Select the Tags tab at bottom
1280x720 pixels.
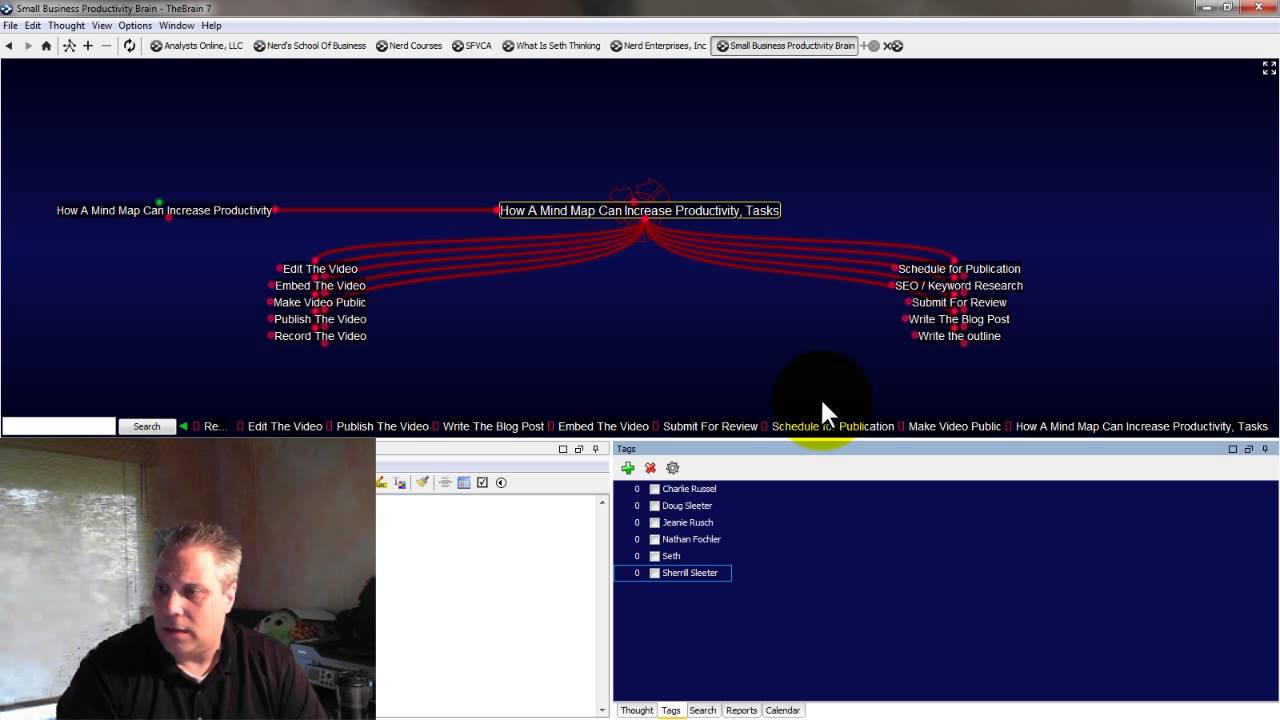(670, 710)
